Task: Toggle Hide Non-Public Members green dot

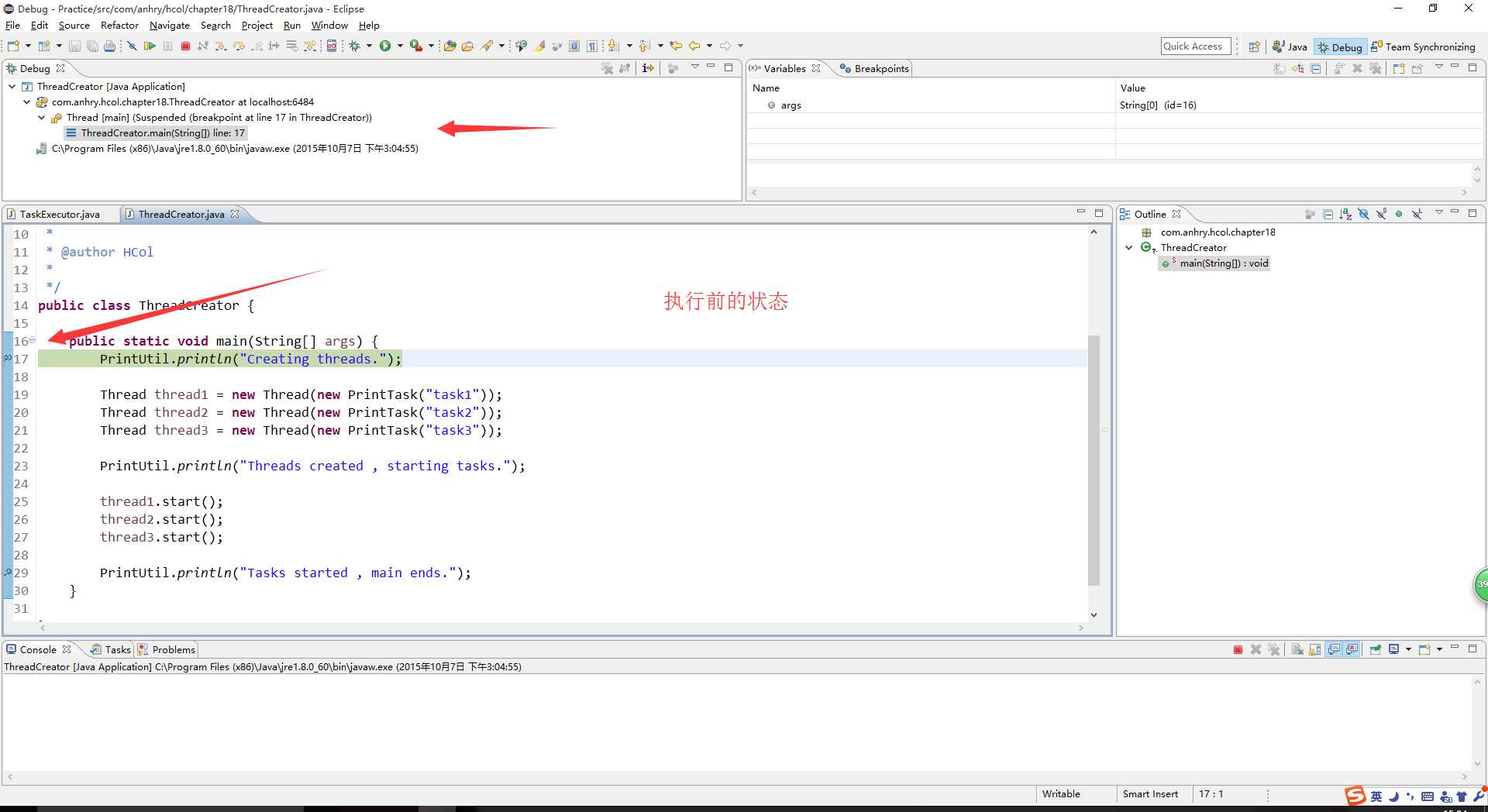Action: click(x=1399, y=214)
